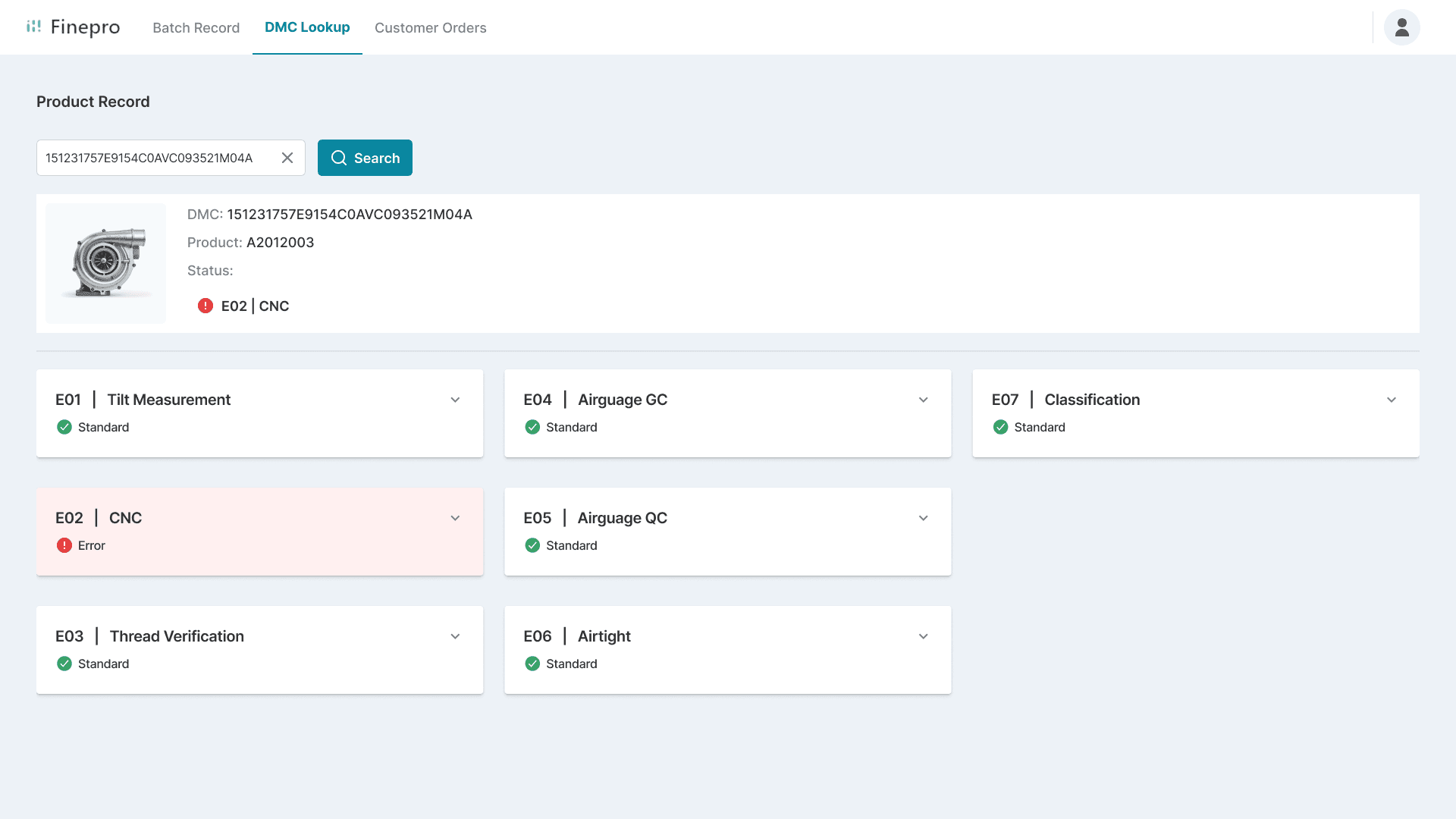Click the DMC code input field

point(152,158)
